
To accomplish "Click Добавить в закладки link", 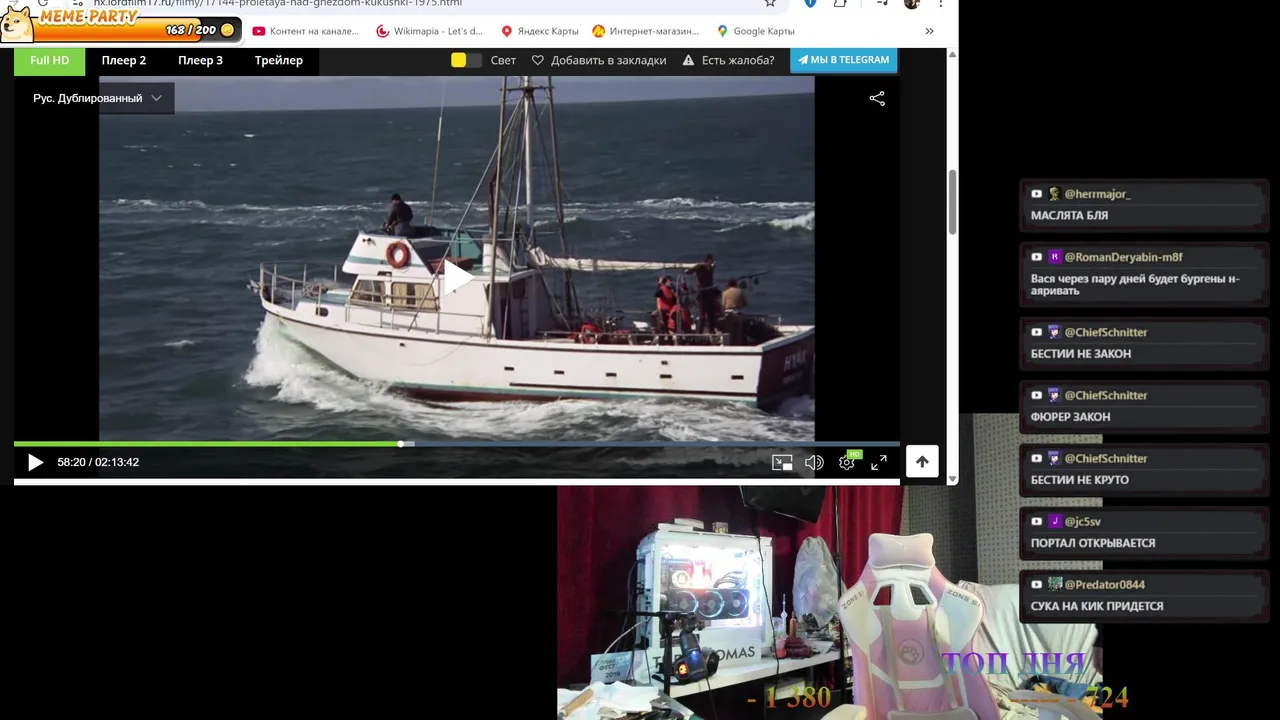I will click(599, 60).
